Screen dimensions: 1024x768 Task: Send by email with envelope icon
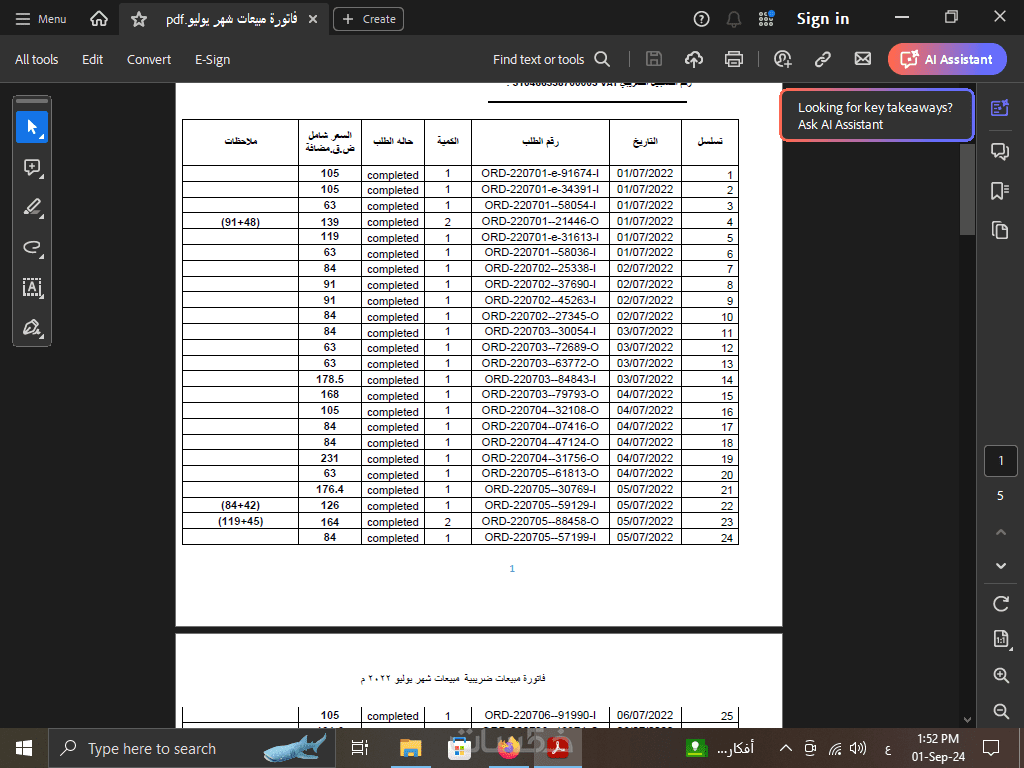863,59
